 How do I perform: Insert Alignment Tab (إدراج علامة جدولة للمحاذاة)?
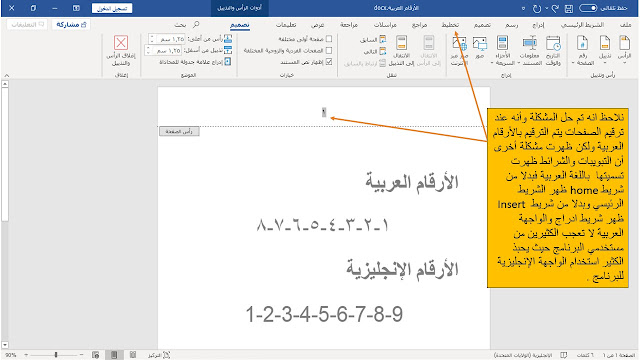pos(195,62)
